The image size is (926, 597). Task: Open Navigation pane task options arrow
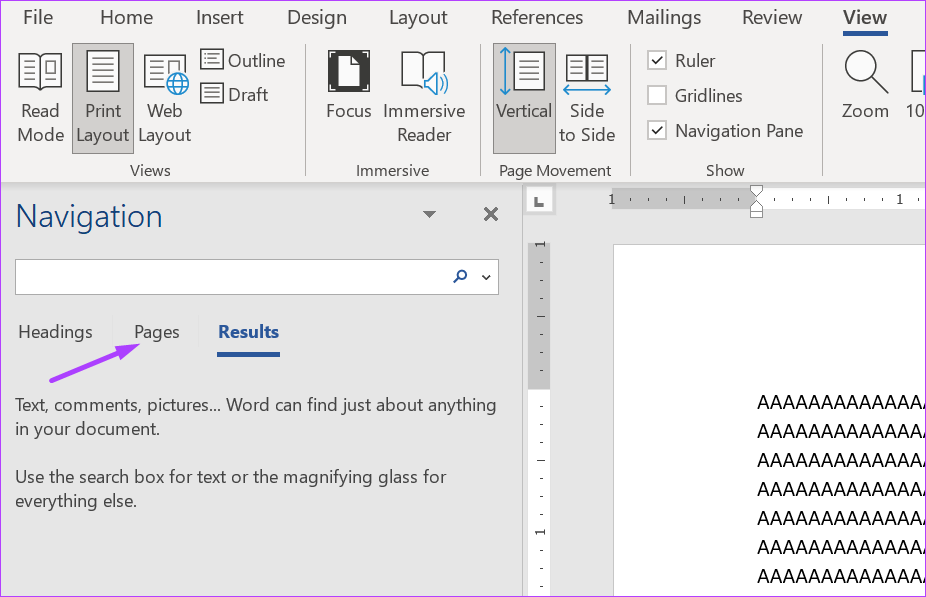[x=429, y=215]
